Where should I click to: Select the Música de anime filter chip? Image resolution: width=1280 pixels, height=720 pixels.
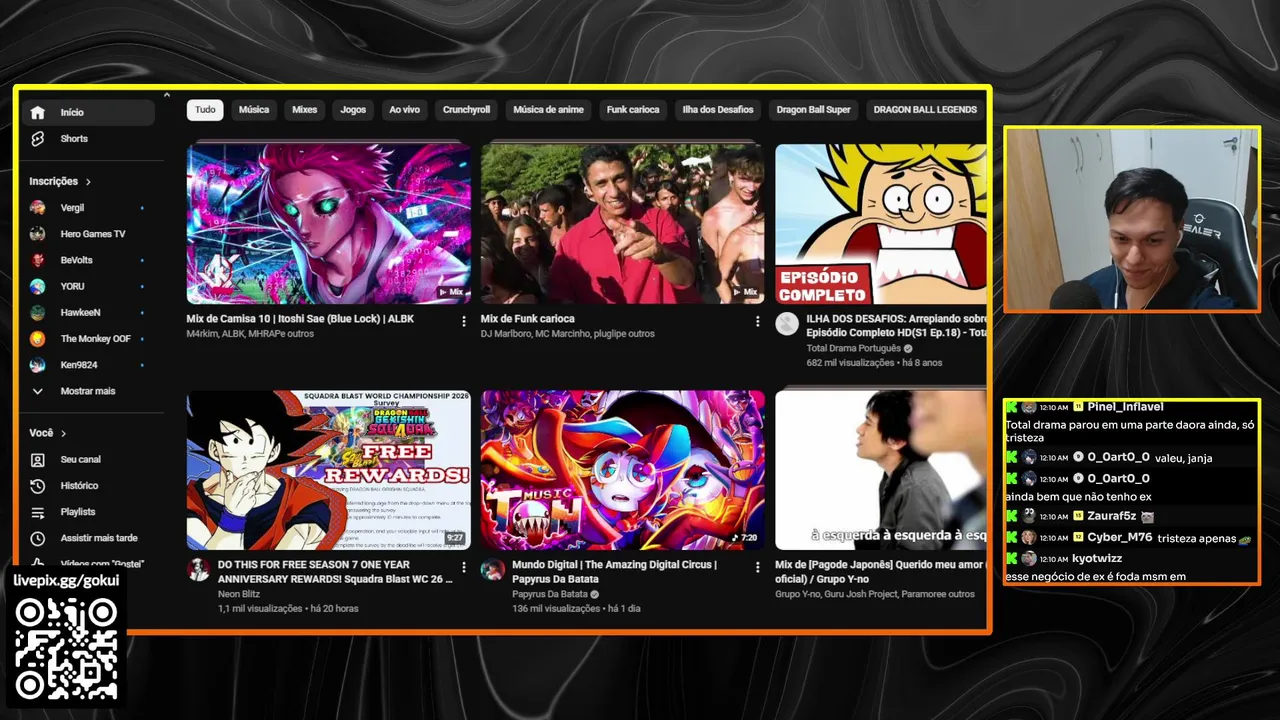pyautogui.click(x=548, y=110)
